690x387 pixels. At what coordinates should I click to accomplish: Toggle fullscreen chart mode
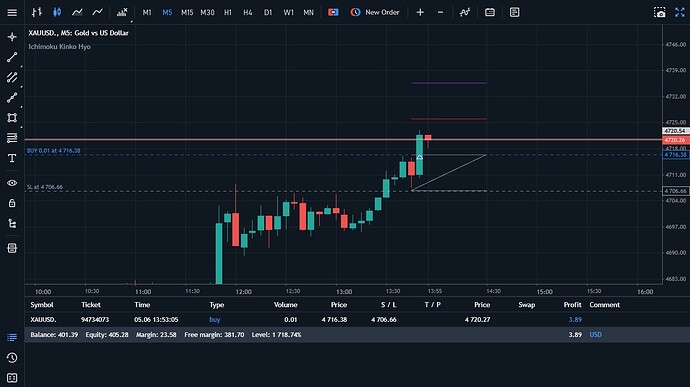(680, 12)
